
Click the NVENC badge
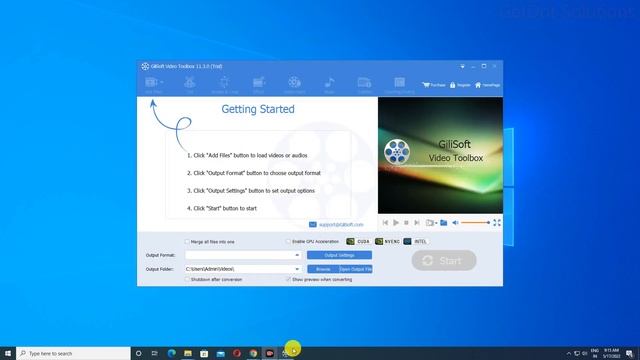coord(387,242)
